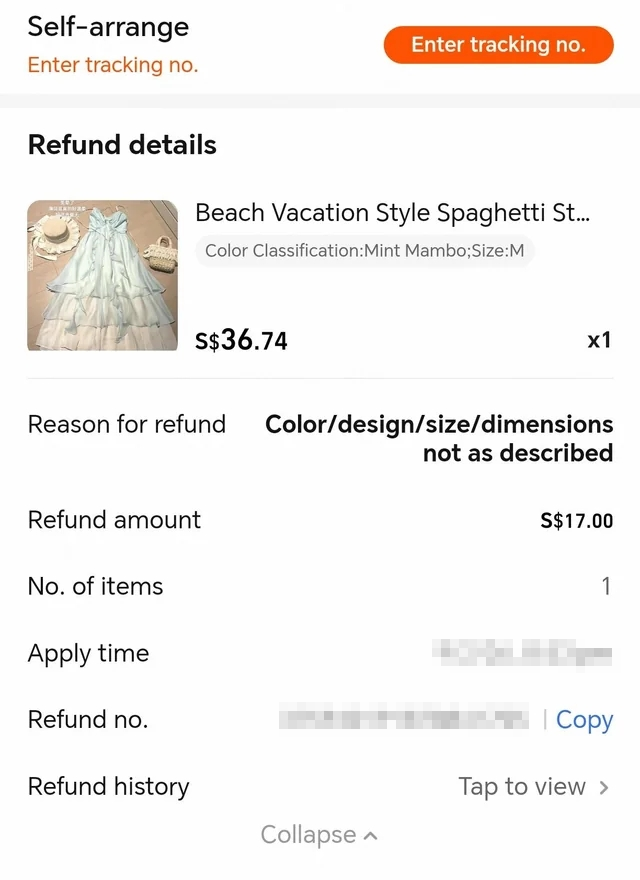Select the reason for refund description text
The height and width of the screenshot is (880, 640).
[439, 438]
